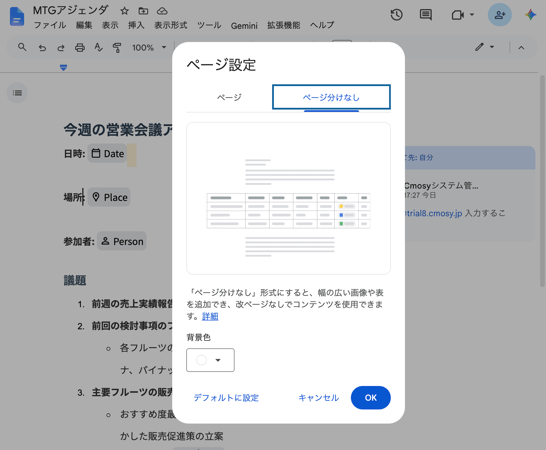This screenshot has height=450, width=546.
Task: Expand the video call options arrow
Action: (x=472, y=15)
